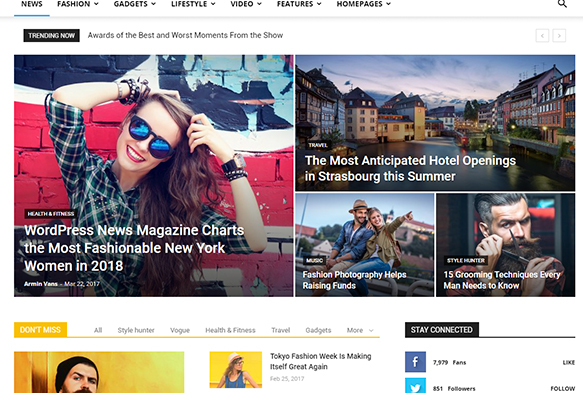Click the Health & Fitness category tag
The height and width of the screenshot is (393, 583).
tap(51, 214)
